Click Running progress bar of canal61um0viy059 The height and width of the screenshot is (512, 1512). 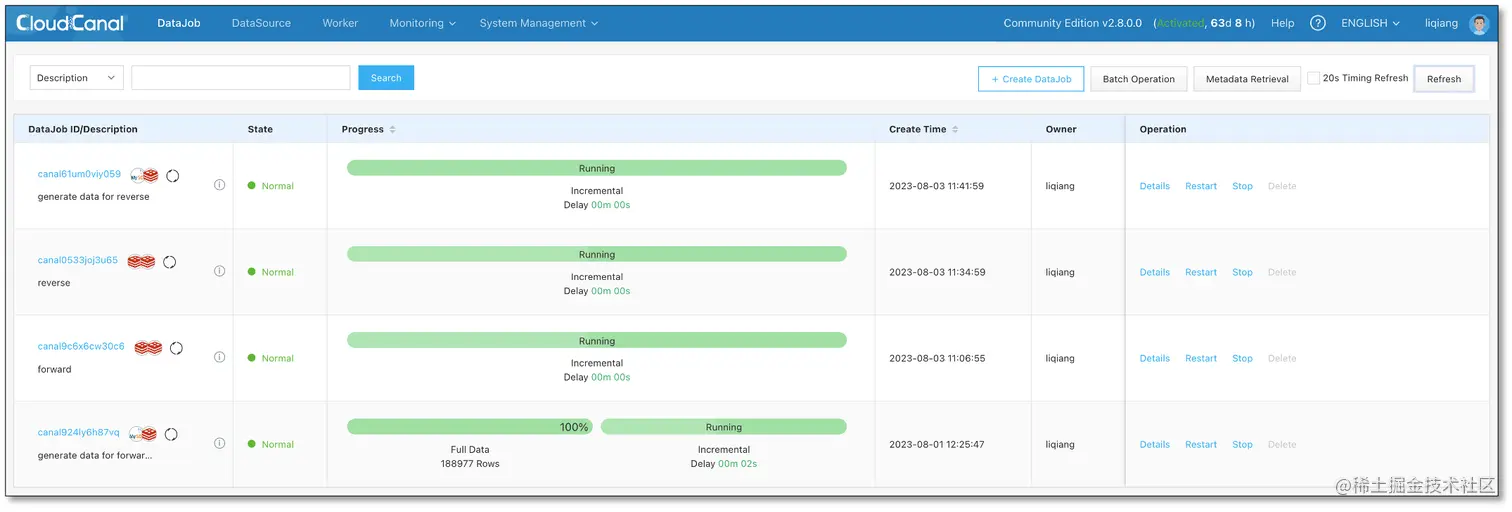597,168
